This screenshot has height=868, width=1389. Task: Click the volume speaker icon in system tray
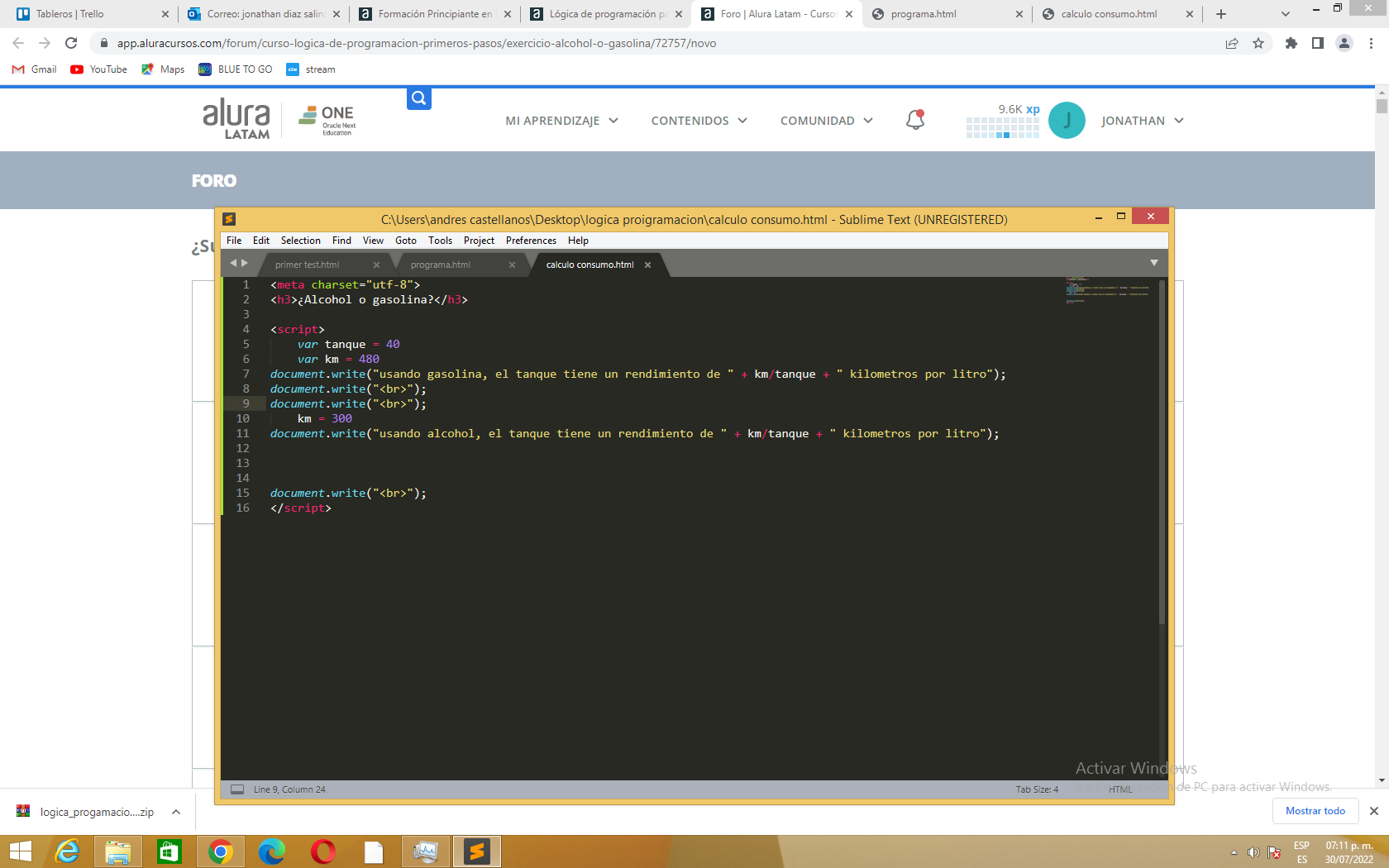click(1253, 852)
